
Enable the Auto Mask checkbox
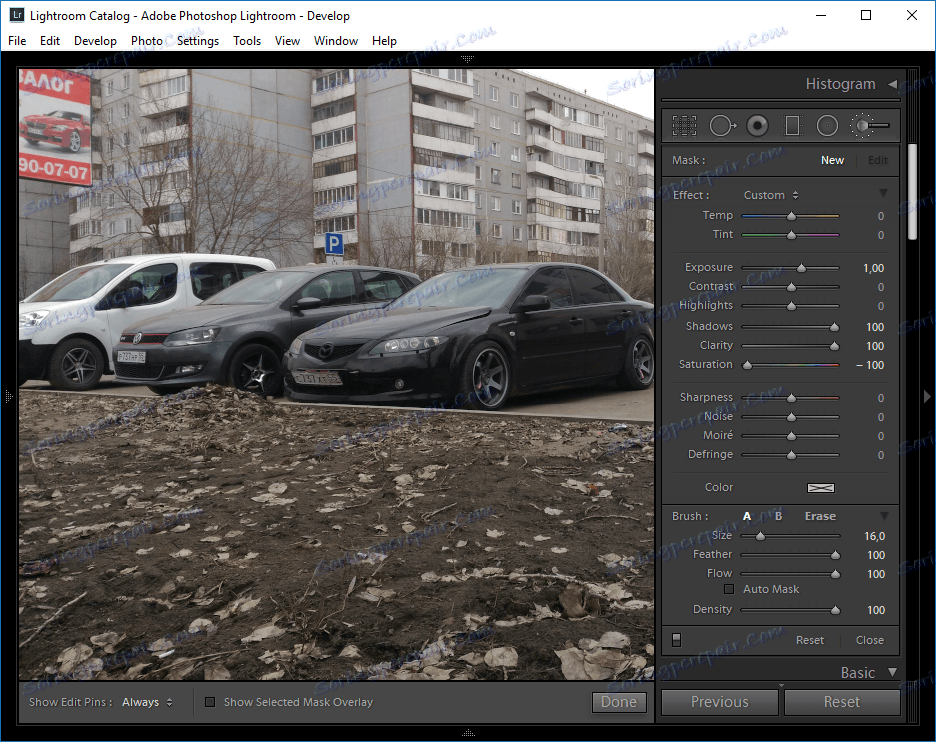coord(729,589)
